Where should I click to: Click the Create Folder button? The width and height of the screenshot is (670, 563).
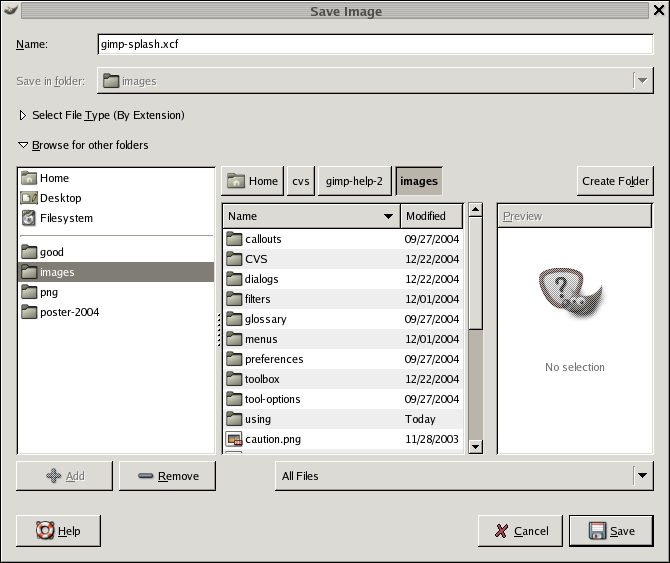pos(614,181)
